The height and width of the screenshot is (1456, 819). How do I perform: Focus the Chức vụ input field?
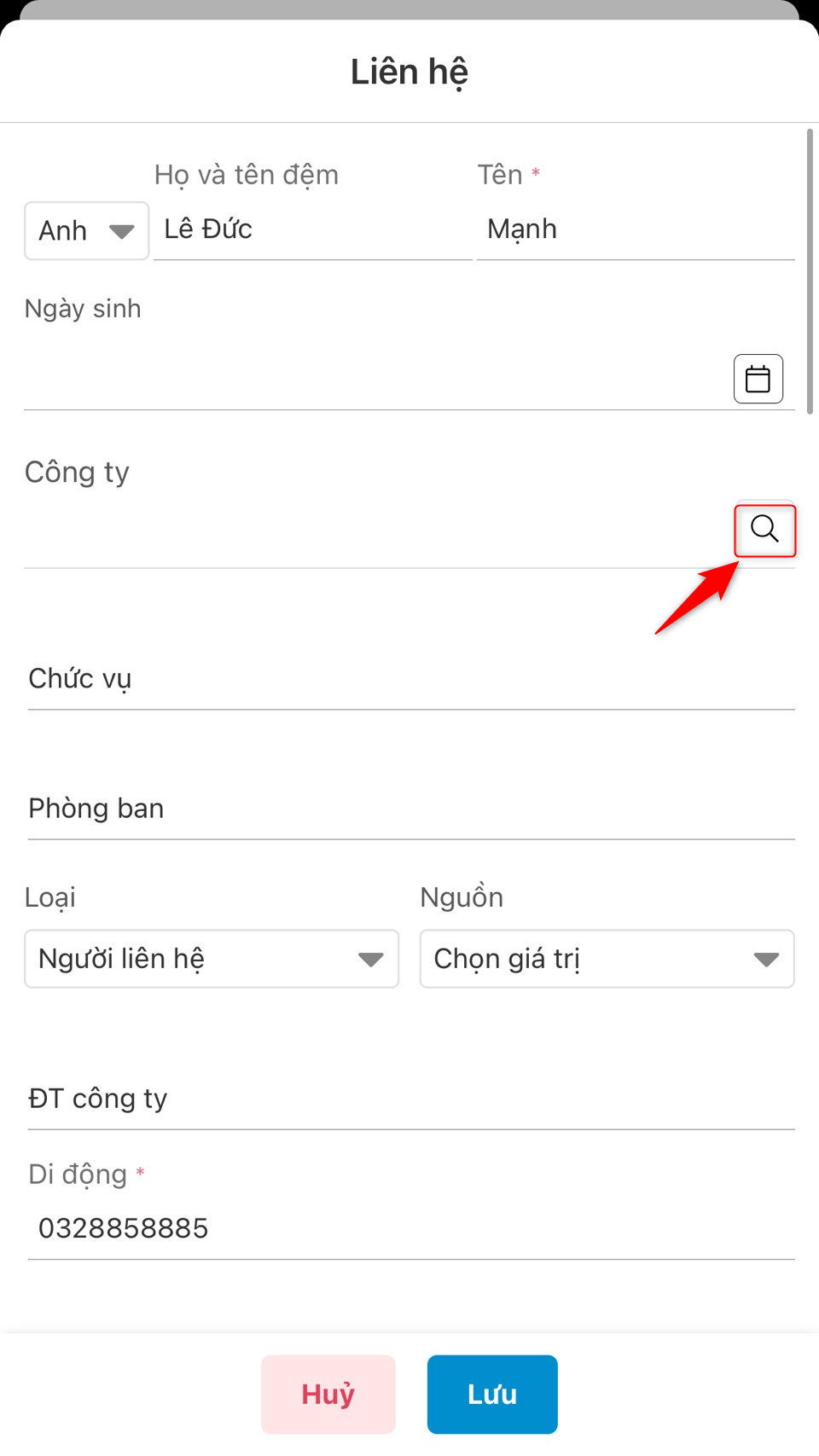pos(411,679)
